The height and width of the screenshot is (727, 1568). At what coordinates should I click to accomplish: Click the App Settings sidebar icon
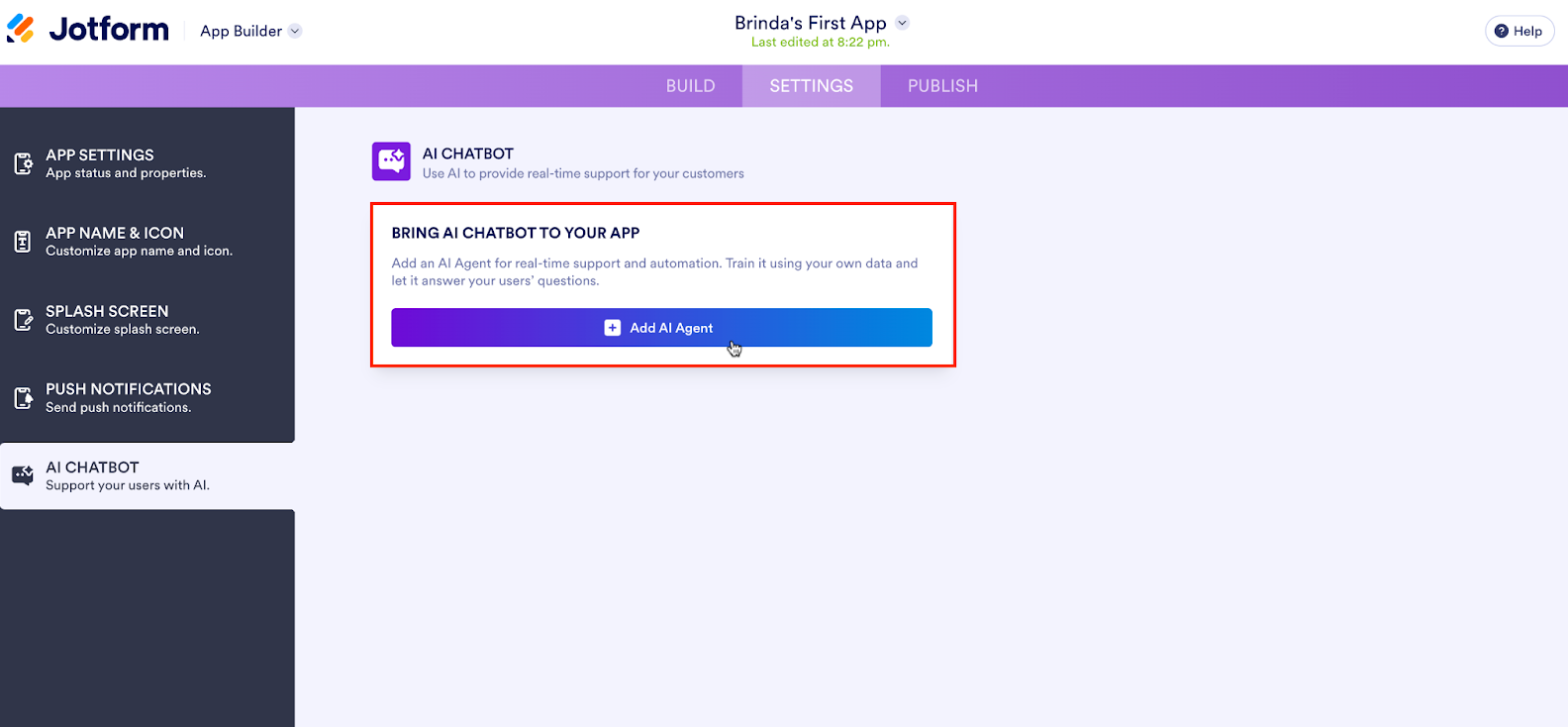pyautogui.click(x=23, y=163)
